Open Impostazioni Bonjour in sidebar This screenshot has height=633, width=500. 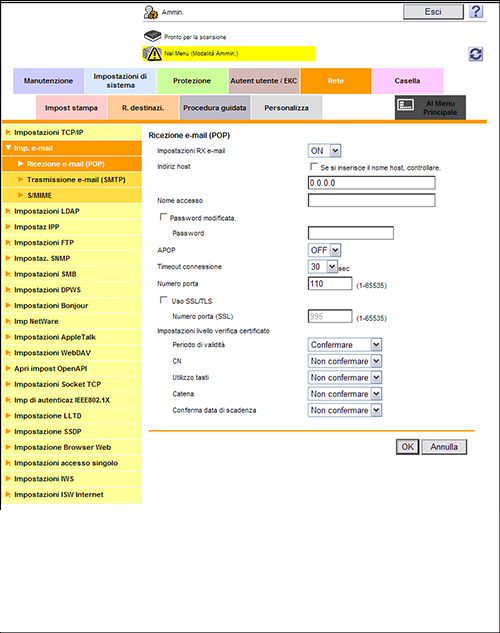pos(72,306)
